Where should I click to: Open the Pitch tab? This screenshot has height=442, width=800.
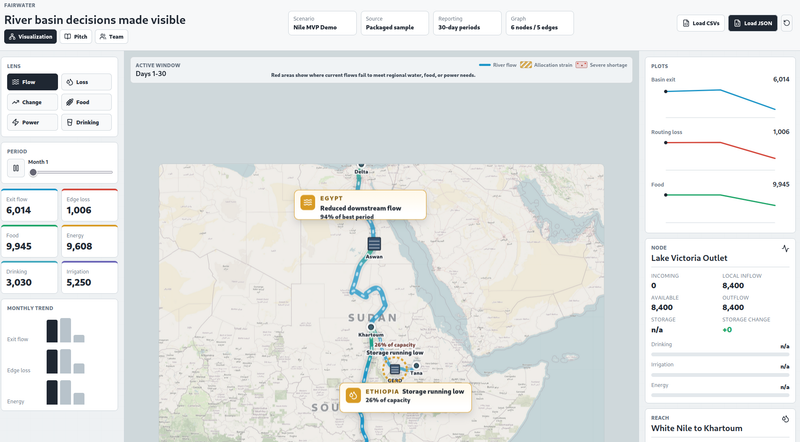[76, 36]
